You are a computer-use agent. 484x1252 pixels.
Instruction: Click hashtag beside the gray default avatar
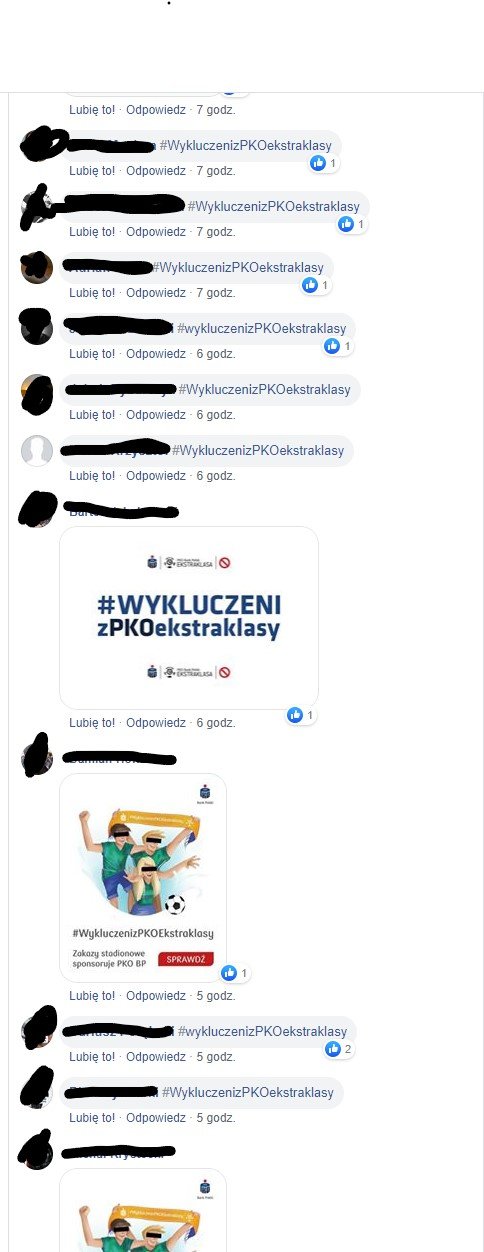click(x=257, y=450)
